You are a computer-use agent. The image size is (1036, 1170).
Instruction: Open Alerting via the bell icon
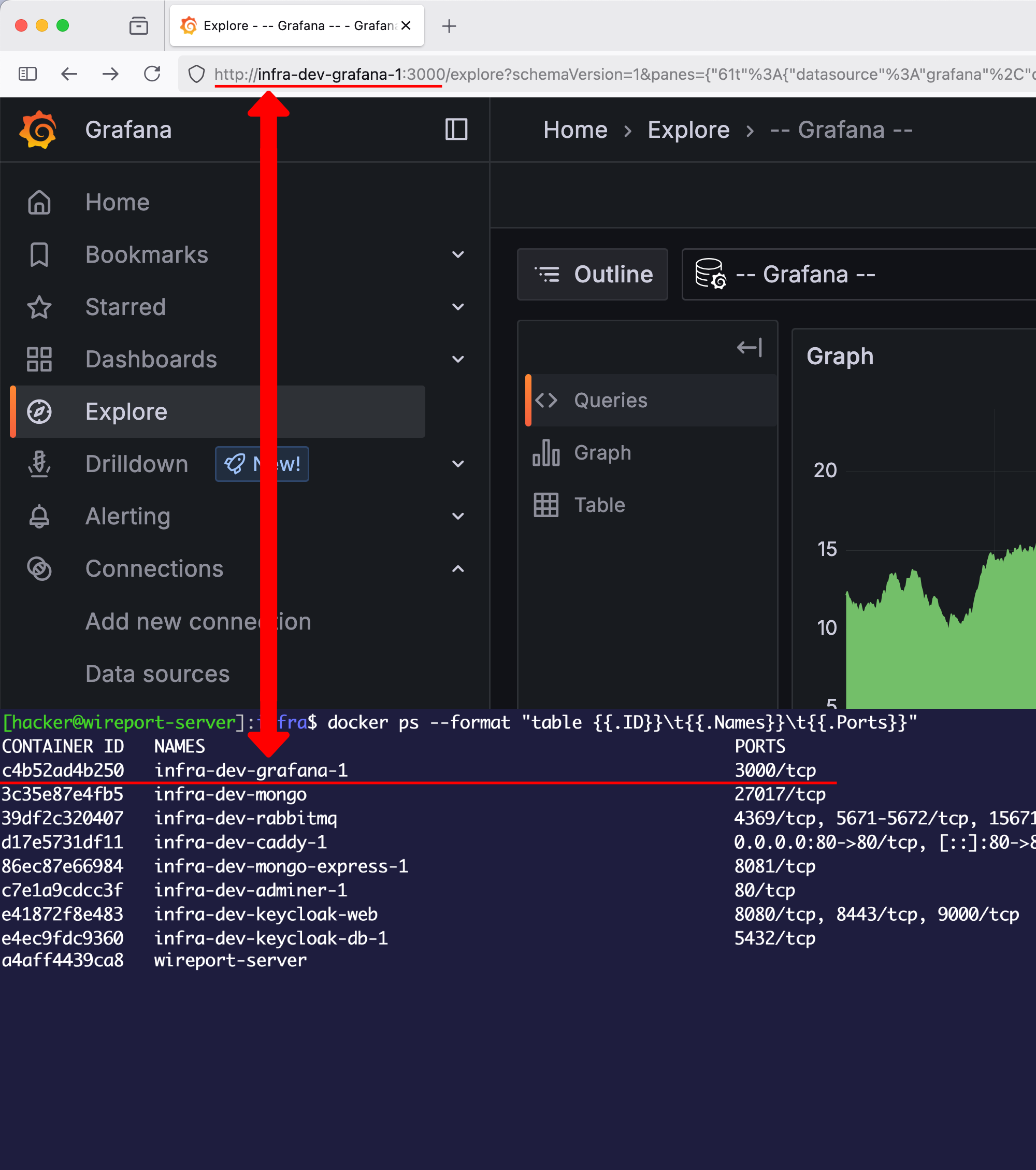point(39,516)
